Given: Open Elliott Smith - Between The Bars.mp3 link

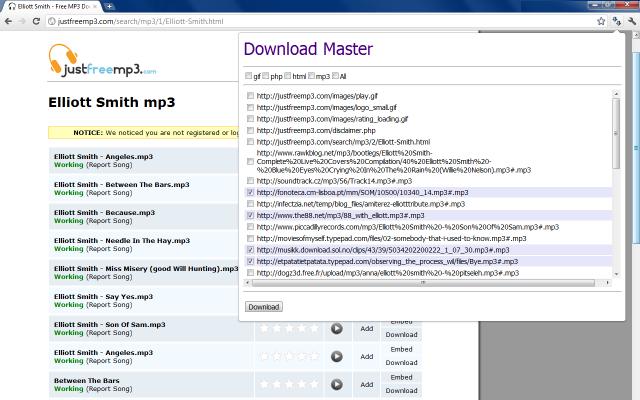Looking at the screenshot, I should pyautogui.click(x=122, y=184).
